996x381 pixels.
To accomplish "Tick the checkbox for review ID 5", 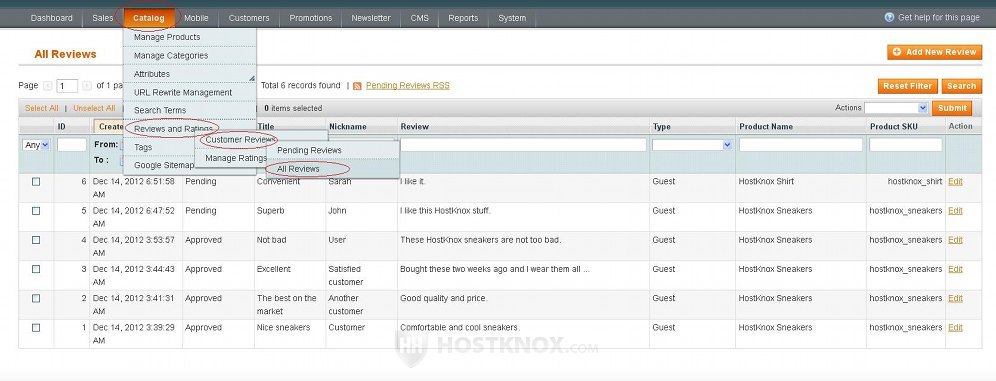I will [x=36, y=211].
